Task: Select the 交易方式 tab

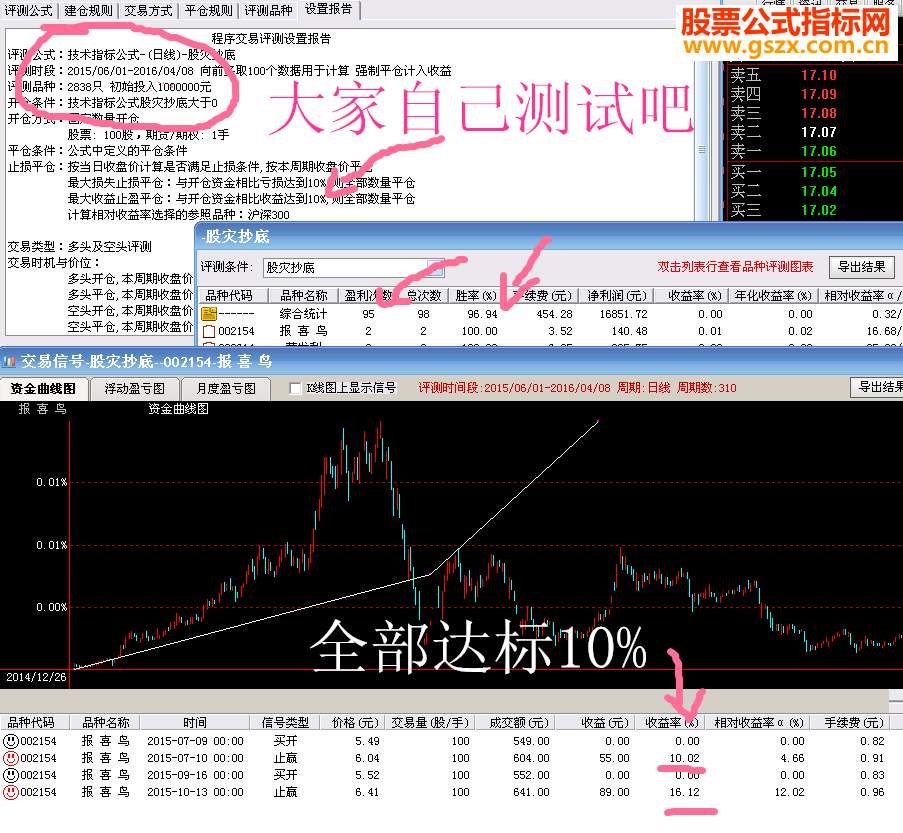Action: (149, 10)
